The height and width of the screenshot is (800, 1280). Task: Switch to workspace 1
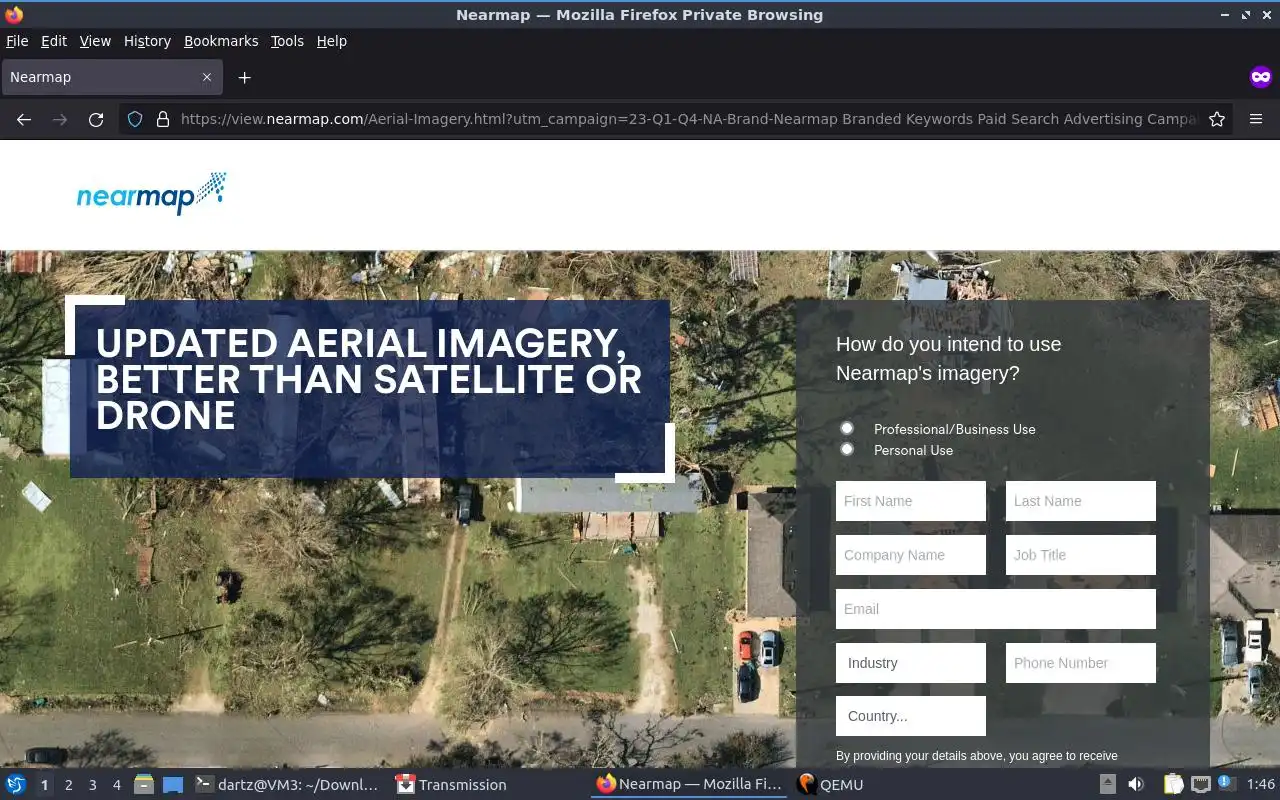[x=45, y=785]
